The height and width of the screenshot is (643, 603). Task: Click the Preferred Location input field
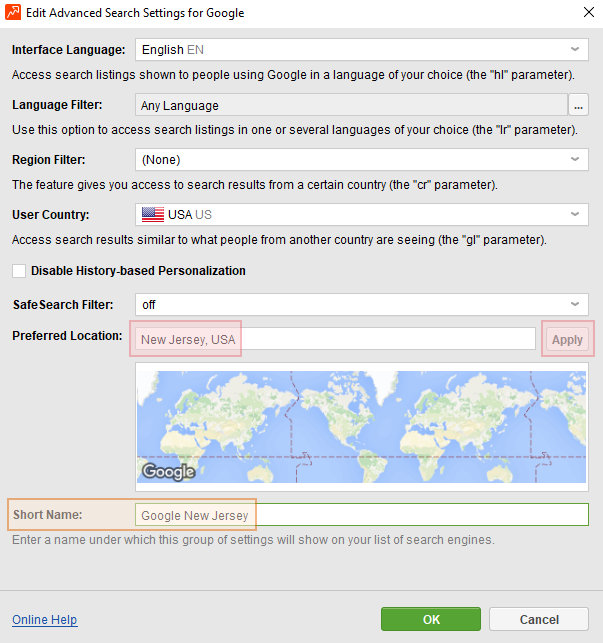pos(336,339)
